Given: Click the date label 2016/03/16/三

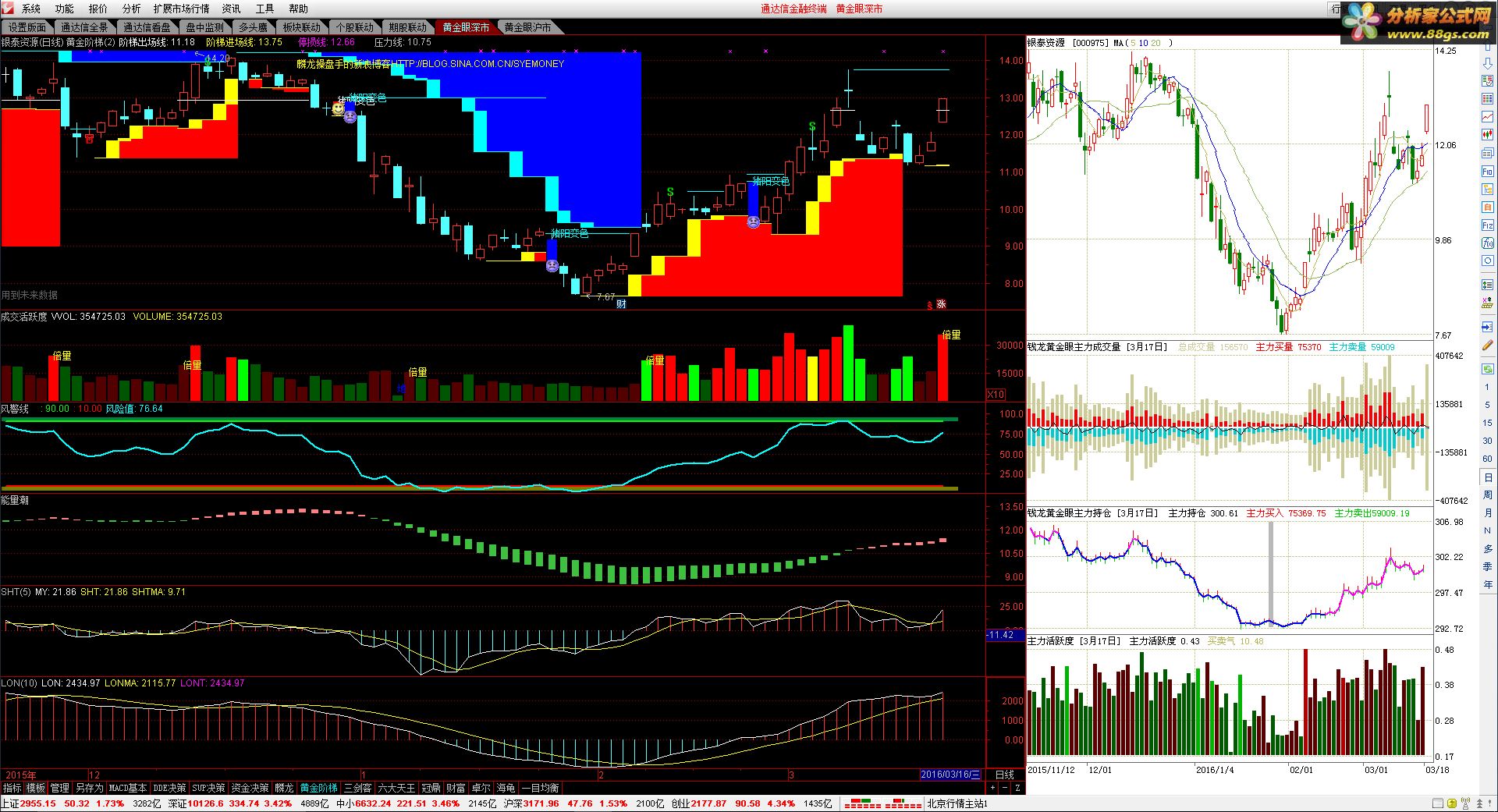Looking at the screenshot, I should pyautogui.click(x=950, y=775).
